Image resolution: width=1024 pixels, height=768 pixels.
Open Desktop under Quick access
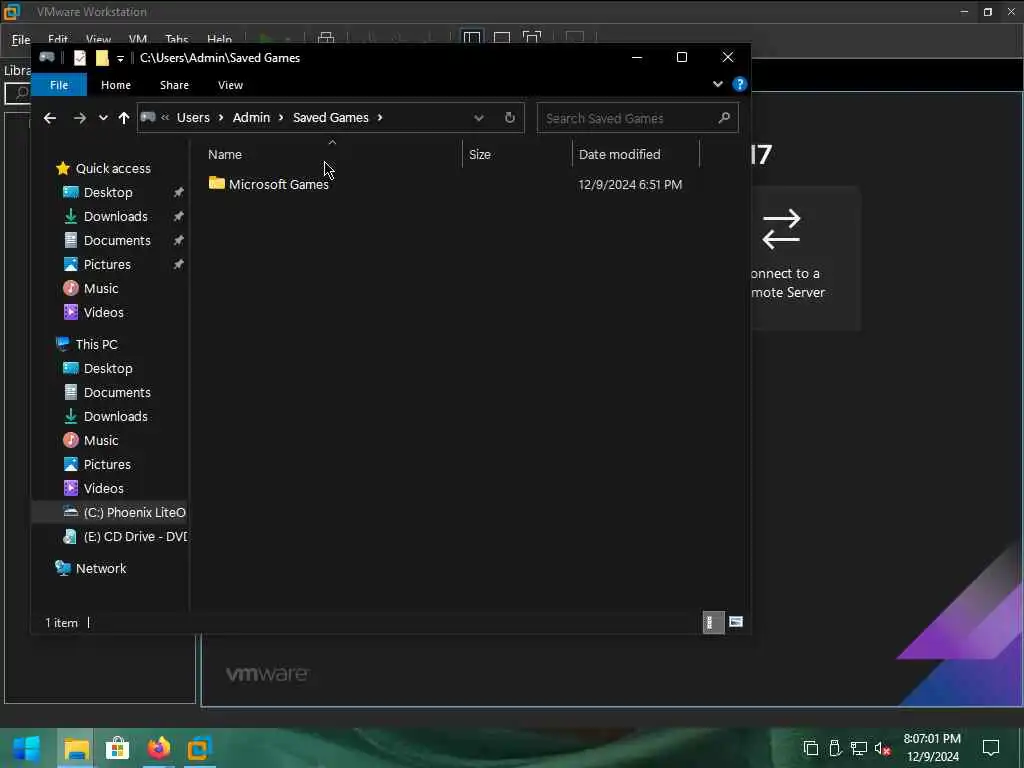[108, 193]
